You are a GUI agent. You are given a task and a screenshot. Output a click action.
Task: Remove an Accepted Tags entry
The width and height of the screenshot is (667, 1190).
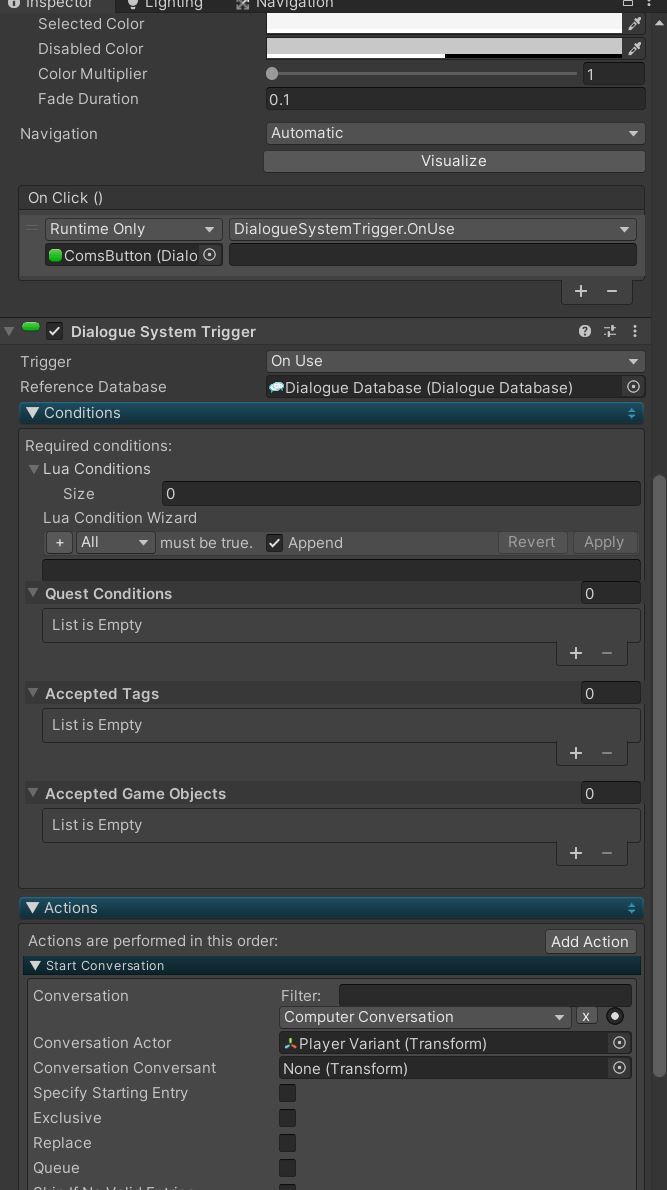(x=606, y=753)
